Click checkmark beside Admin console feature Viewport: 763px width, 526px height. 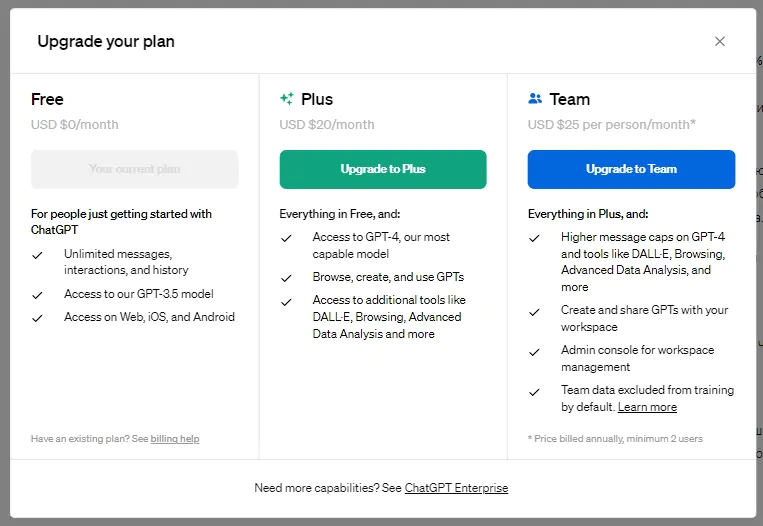pos(535,351)
